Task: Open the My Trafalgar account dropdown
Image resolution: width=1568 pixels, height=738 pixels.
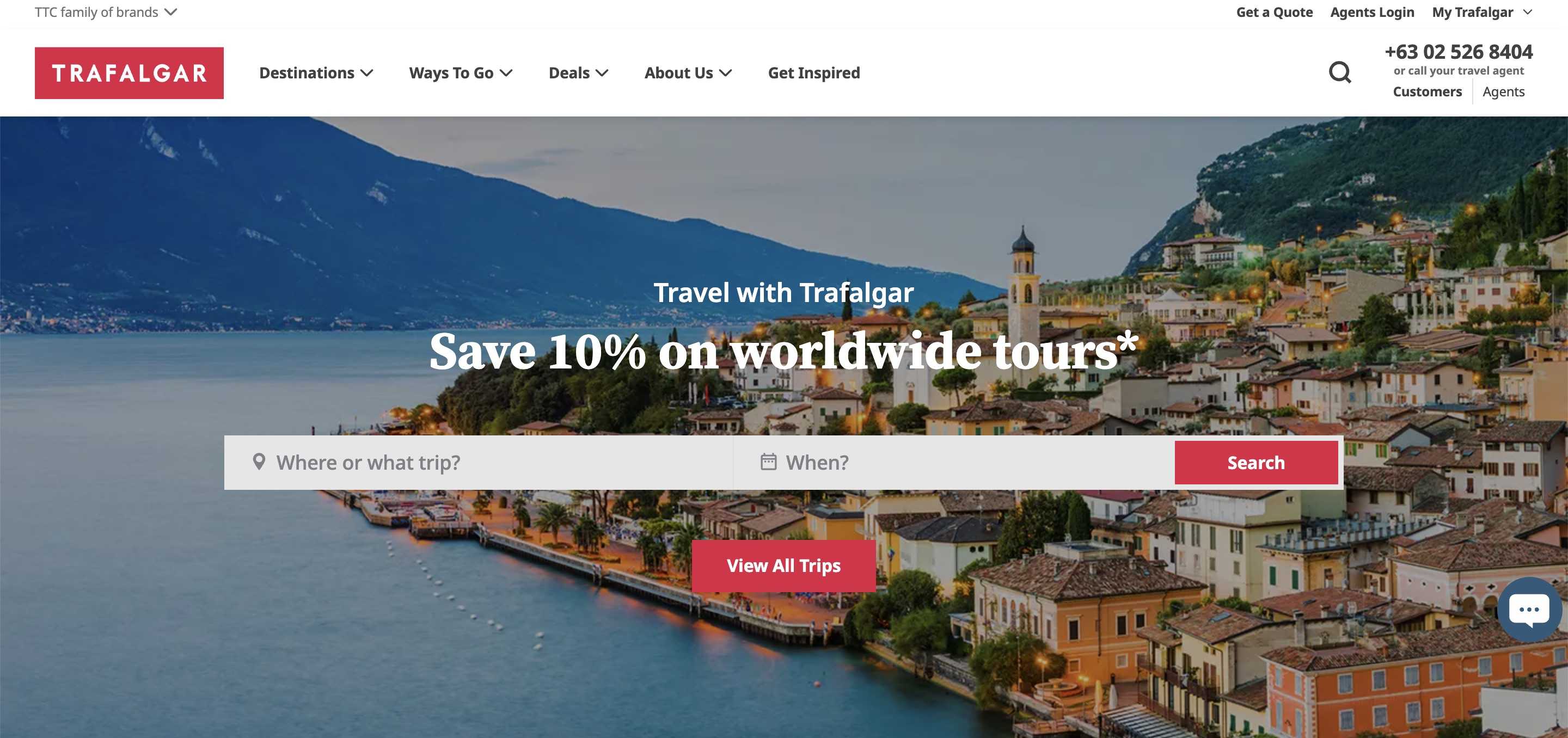Action: pyautogui.click(x=1481, y=12)
